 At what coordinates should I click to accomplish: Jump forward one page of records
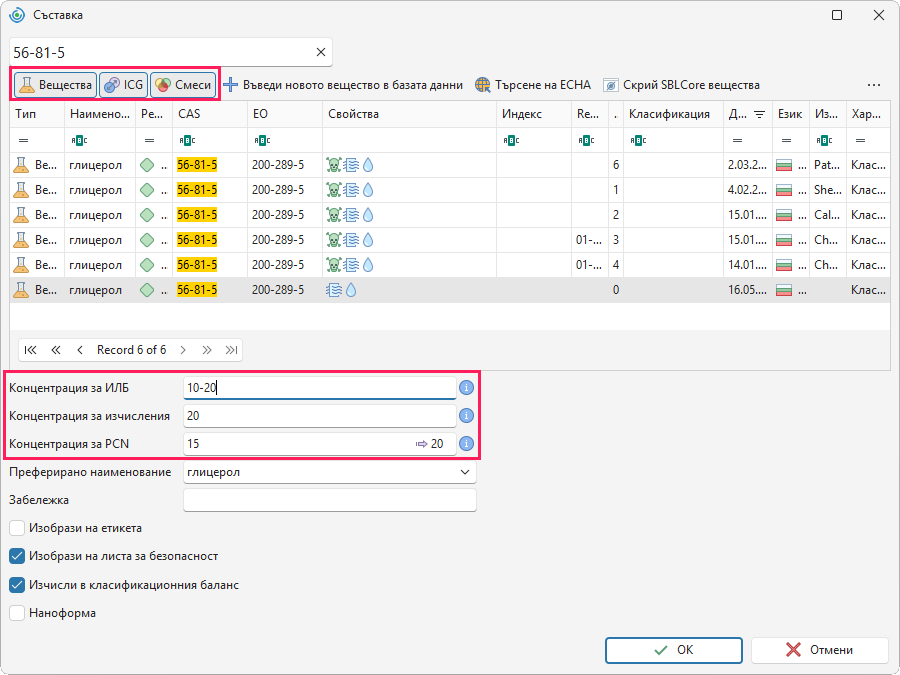(x=207, y=350)
